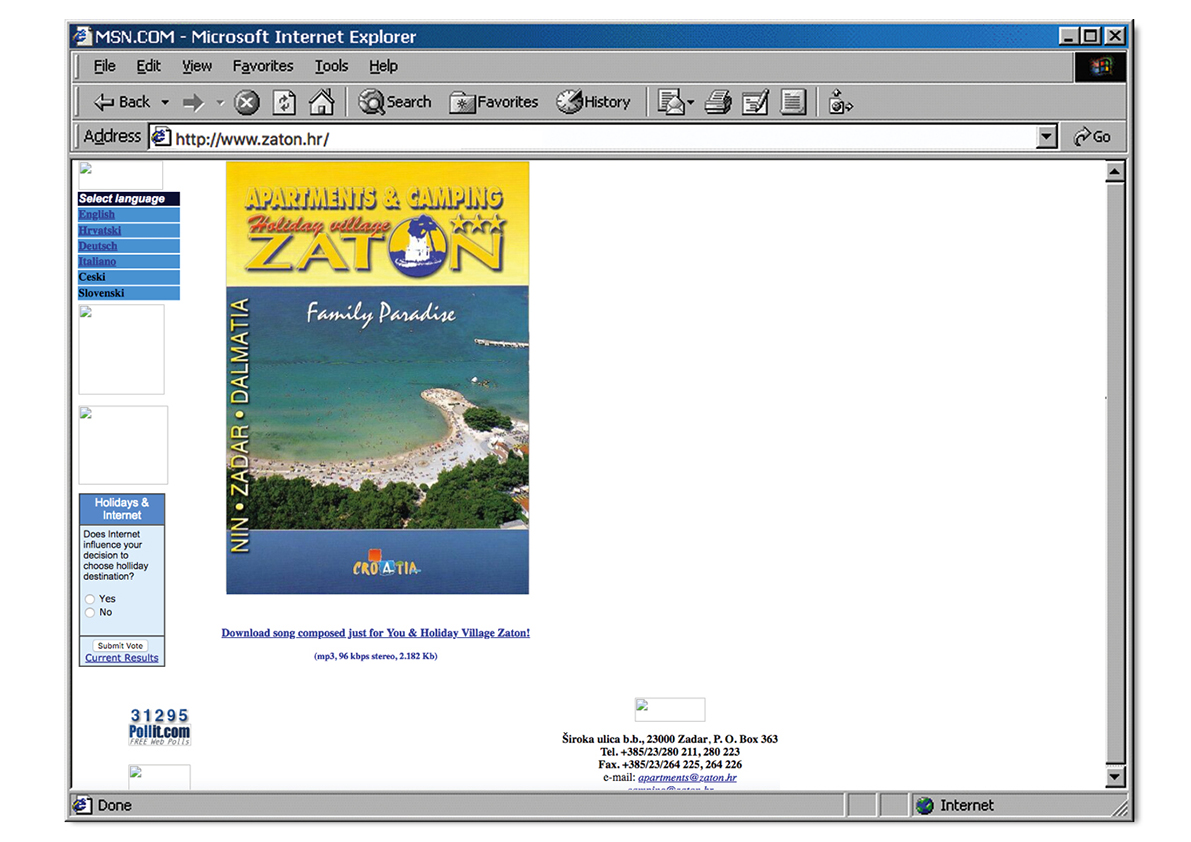1191x842 pixels.
Task: Choose Deutsch language link
Action: tap(98, 246)
